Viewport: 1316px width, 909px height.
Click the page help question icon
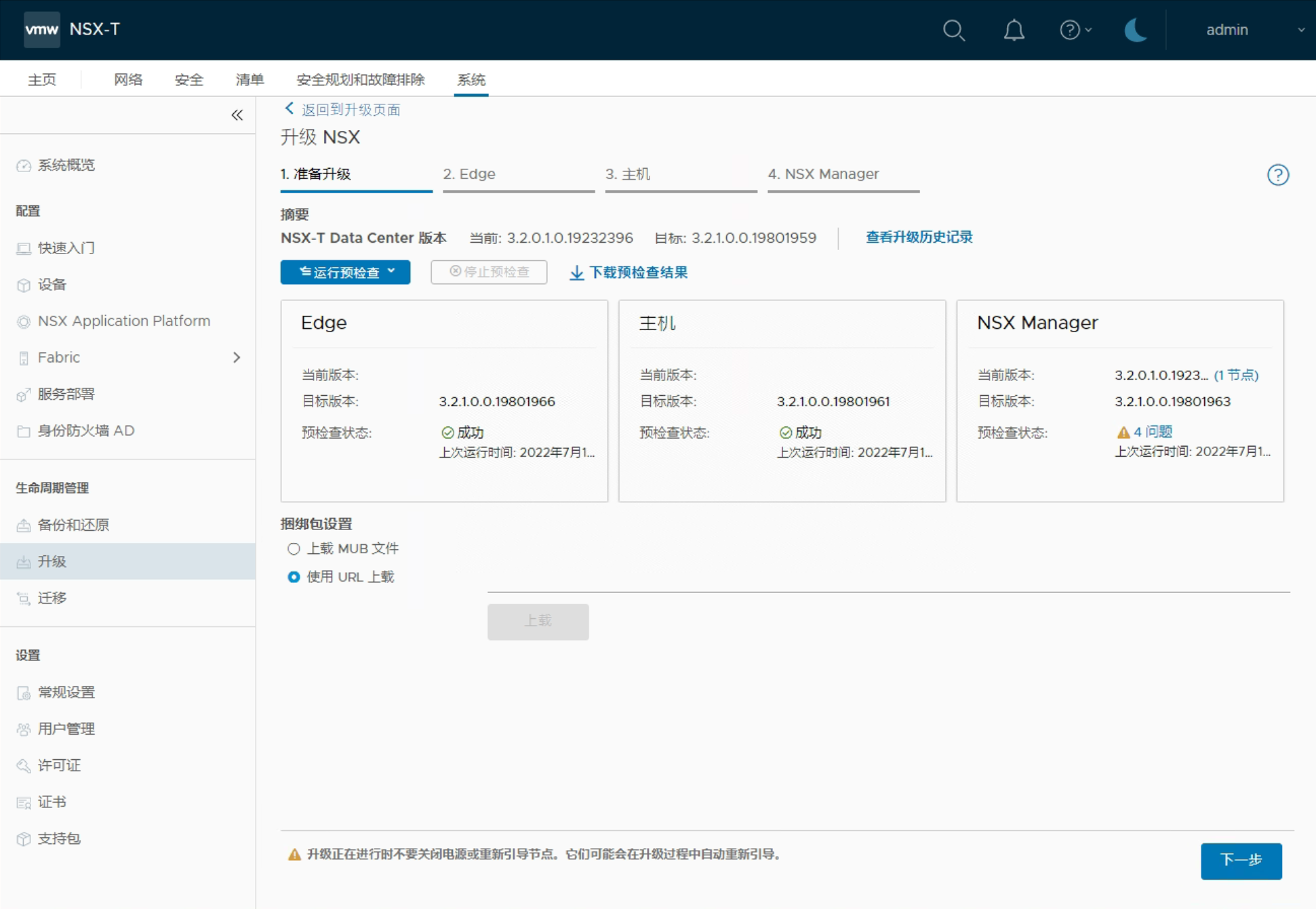[x=1277, y=175]
